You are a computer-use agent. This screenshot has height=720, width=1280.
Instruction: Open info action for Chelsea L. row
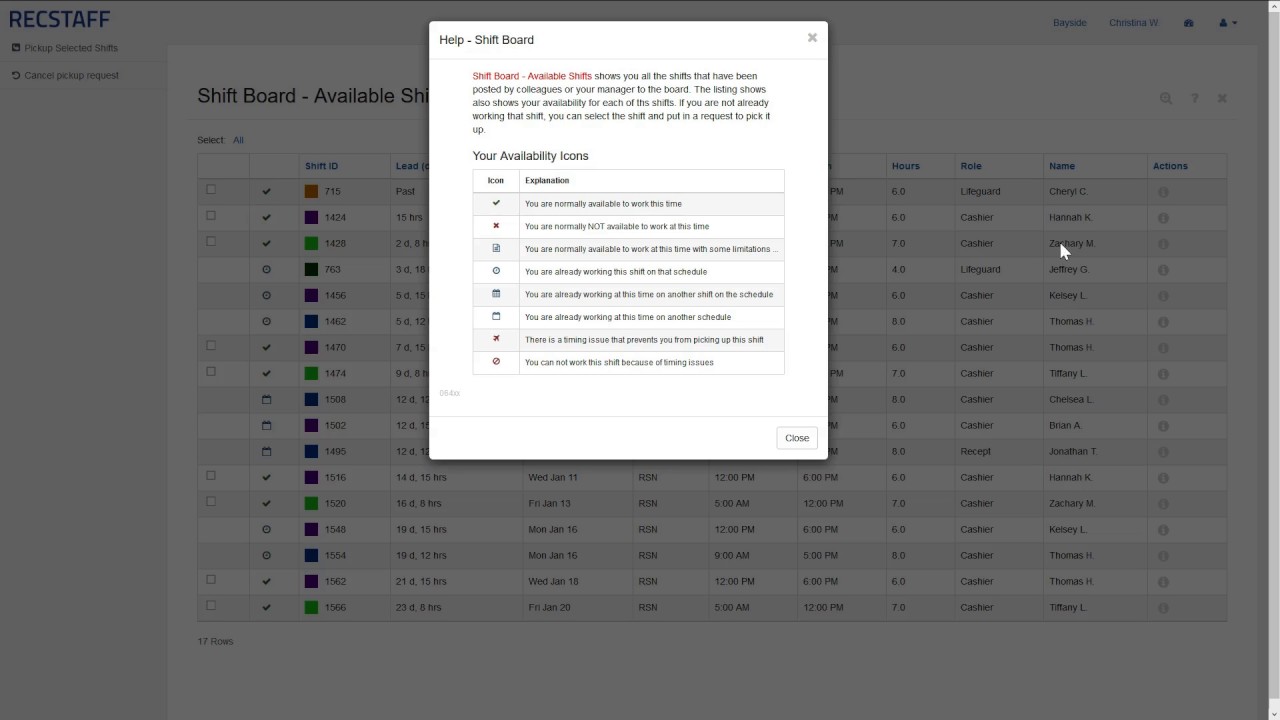point(1163,400)
